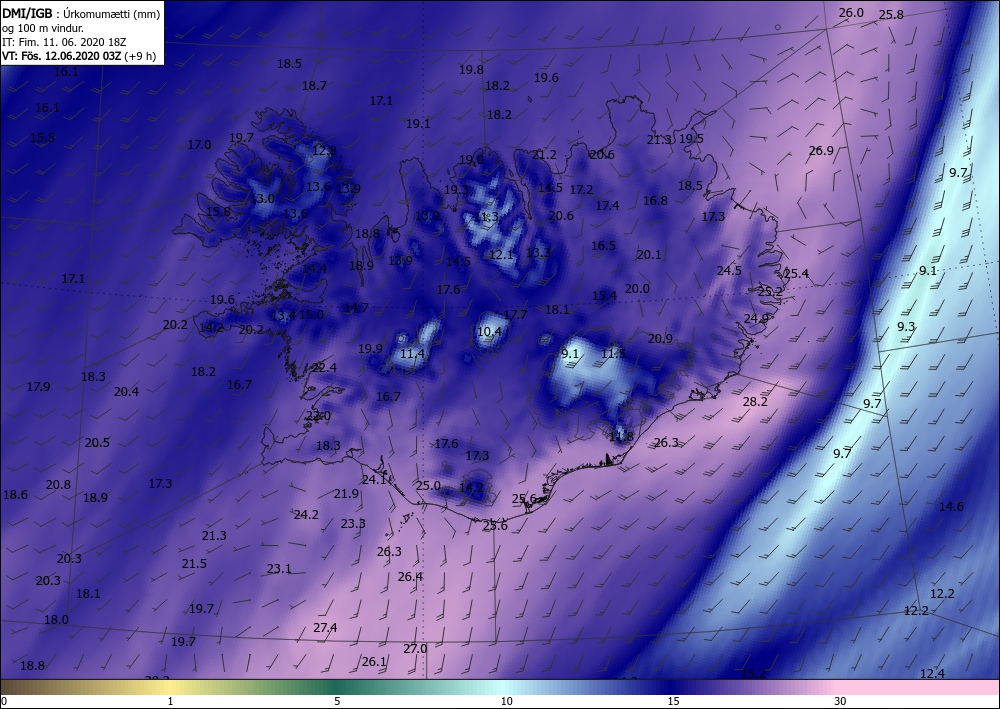Click the map value 12.8
Image resolution: width=1000 pixels, height=709 pixels.
(x=324, y=151)
